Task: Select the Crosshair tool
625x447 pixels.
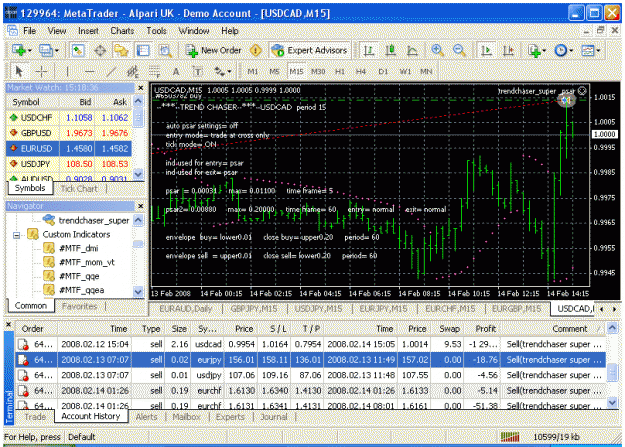Action: 41,71
